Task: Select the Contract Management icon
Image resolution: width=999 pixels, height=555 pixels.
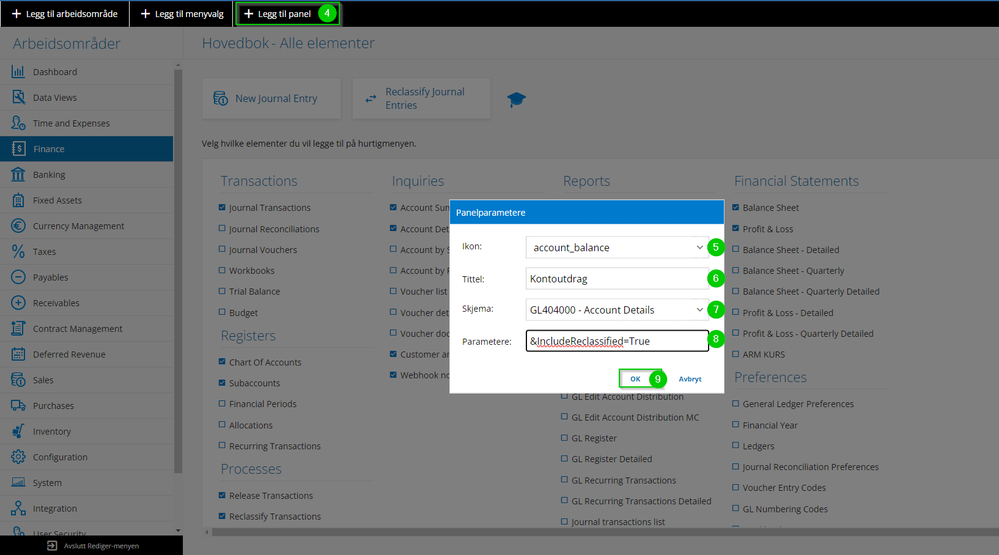Action: [x=18, y=328]
